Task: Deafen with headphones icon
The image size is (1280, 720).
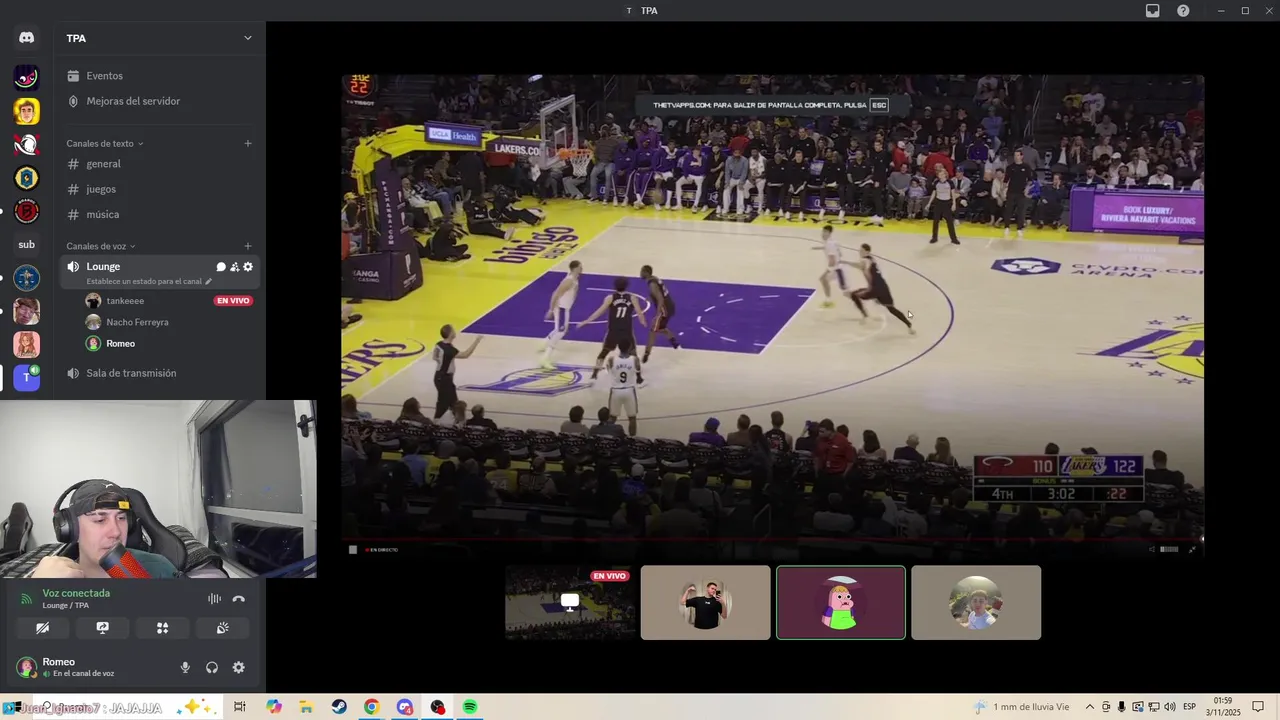Action: 212,667
